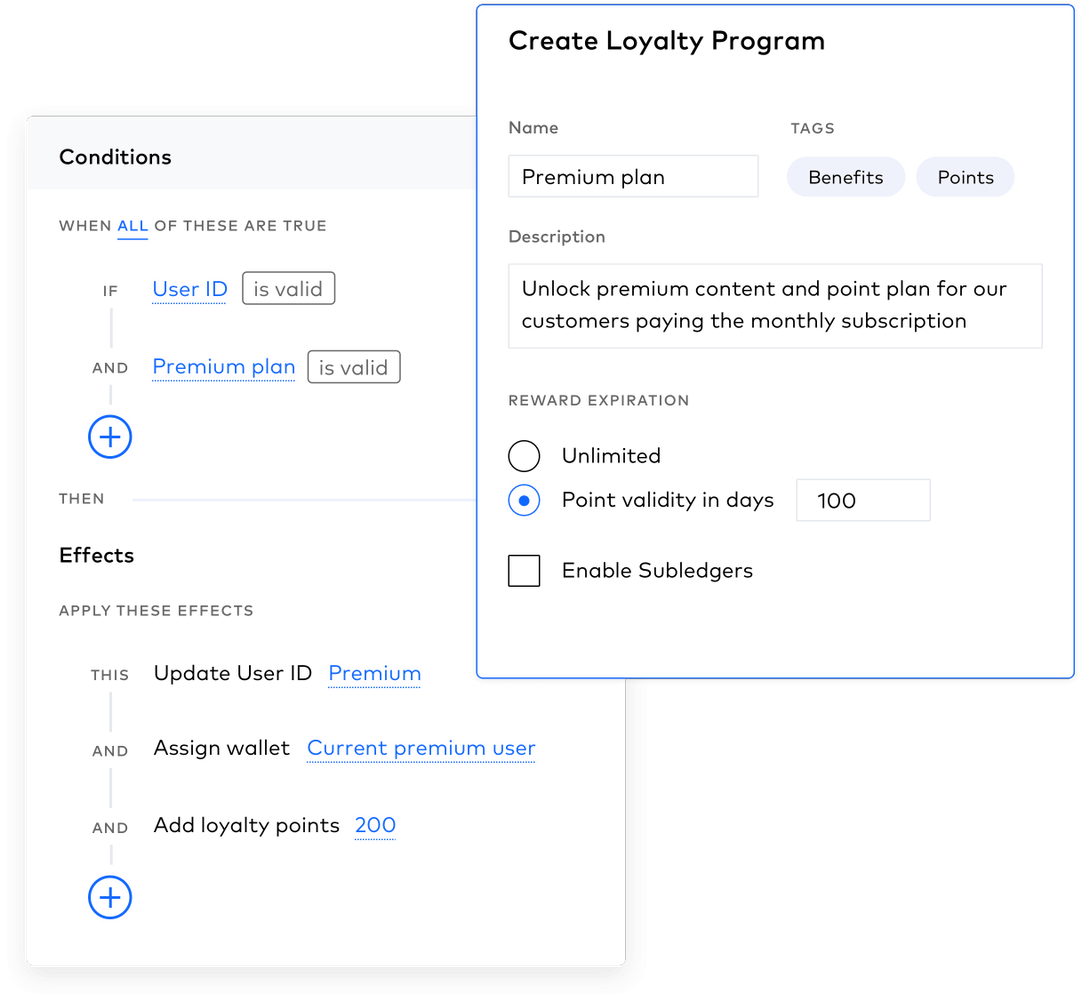Edit the 200 loyalty points value

[375, 825]
